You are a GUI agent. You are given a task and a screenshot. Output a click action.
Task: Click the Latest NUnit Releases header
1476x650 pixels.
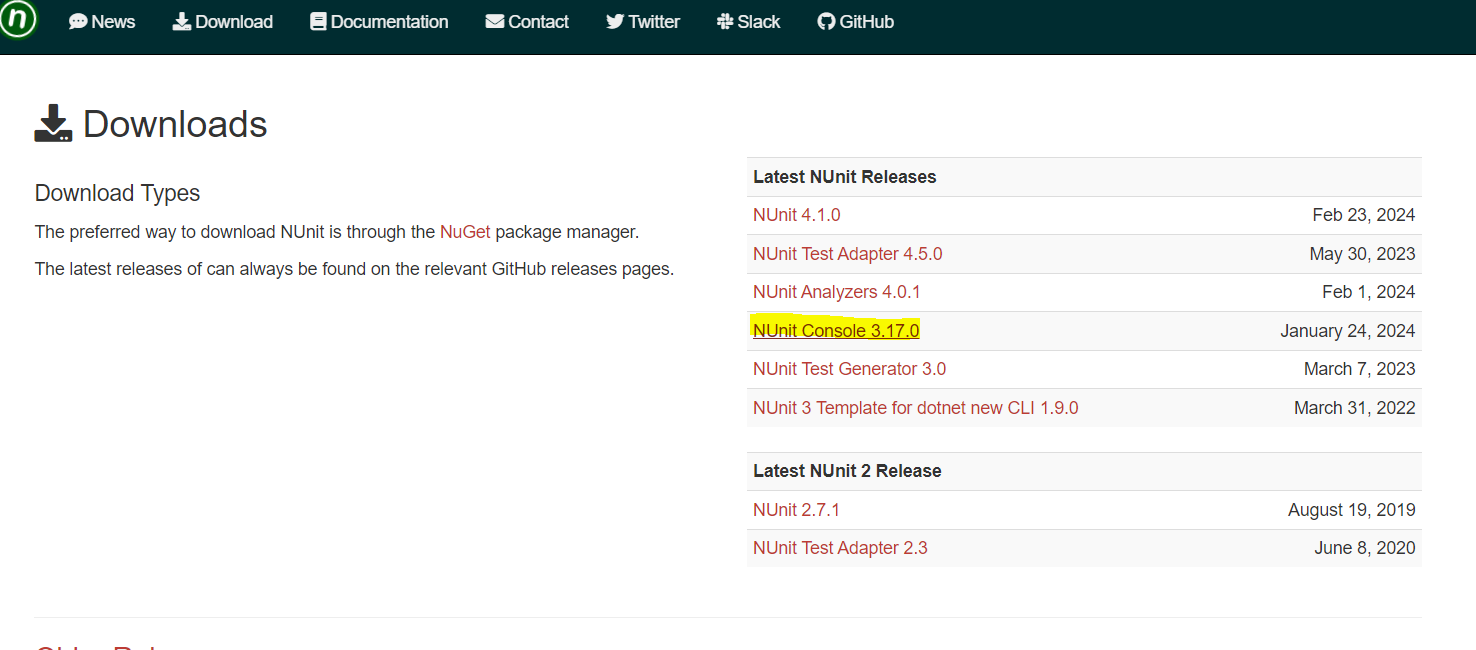[x=845, y=177]
